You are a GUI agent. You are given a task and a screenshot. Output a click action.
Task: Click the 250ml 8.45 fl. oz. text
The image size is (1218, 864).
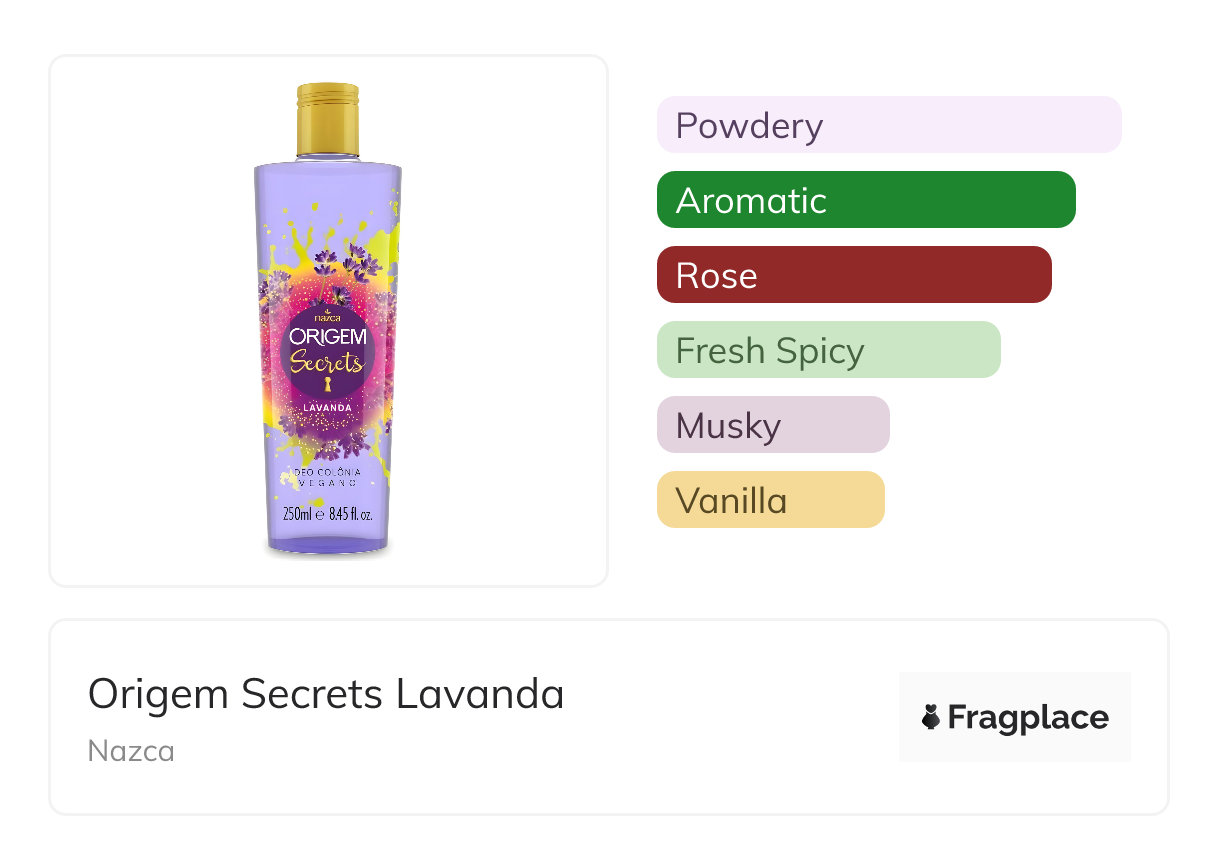pos(327,516)
